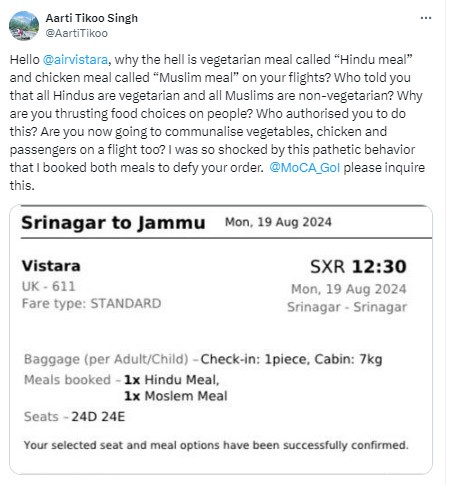Viewport: 449px width, 485px height.
Task: Click the seats 24D 24E text
Action: pyautogui.click(x=98, y=417)
